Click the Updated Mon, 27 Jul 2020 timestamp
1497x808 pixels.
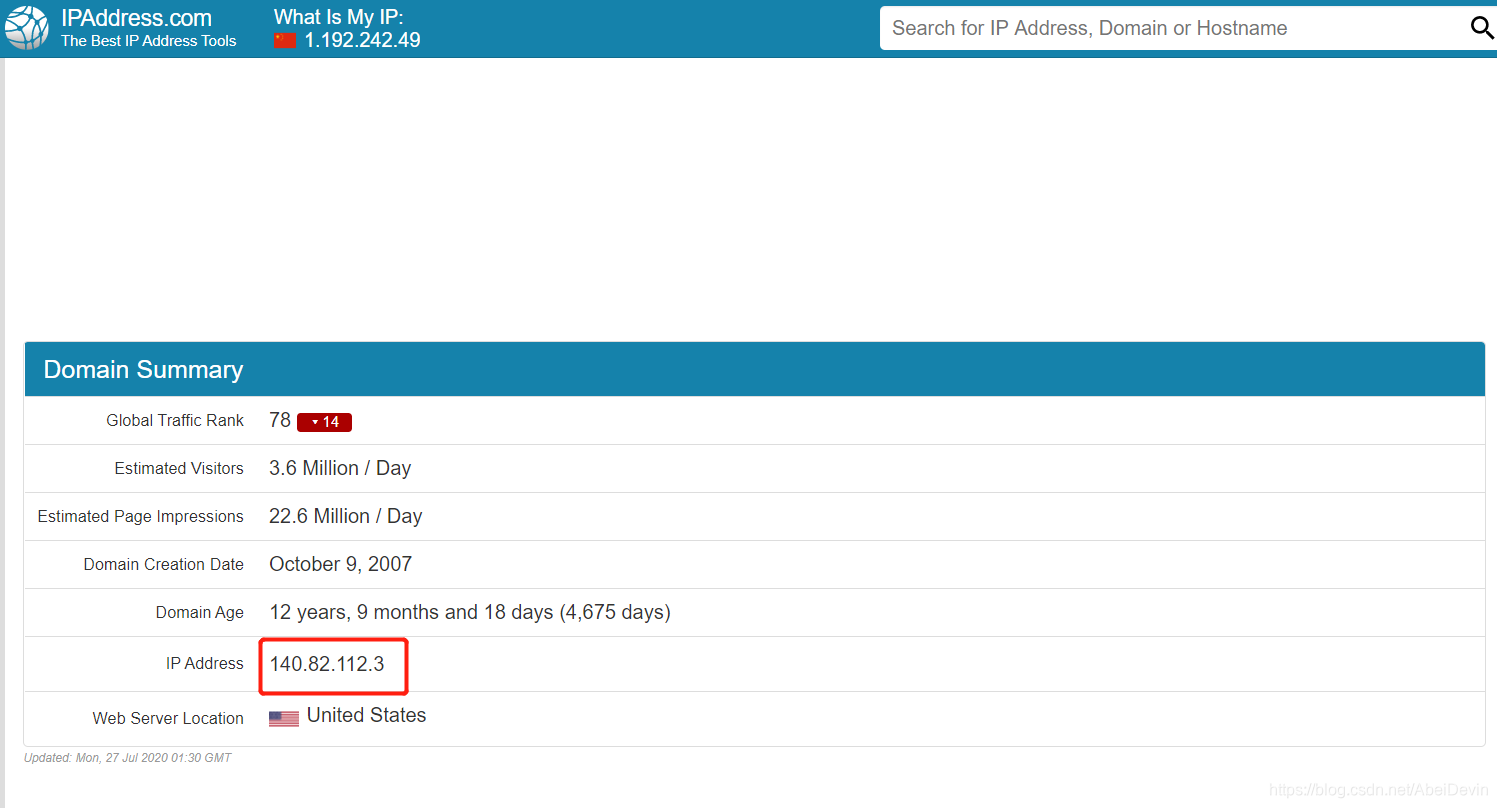pyautogui.click(x=128, y=758)
